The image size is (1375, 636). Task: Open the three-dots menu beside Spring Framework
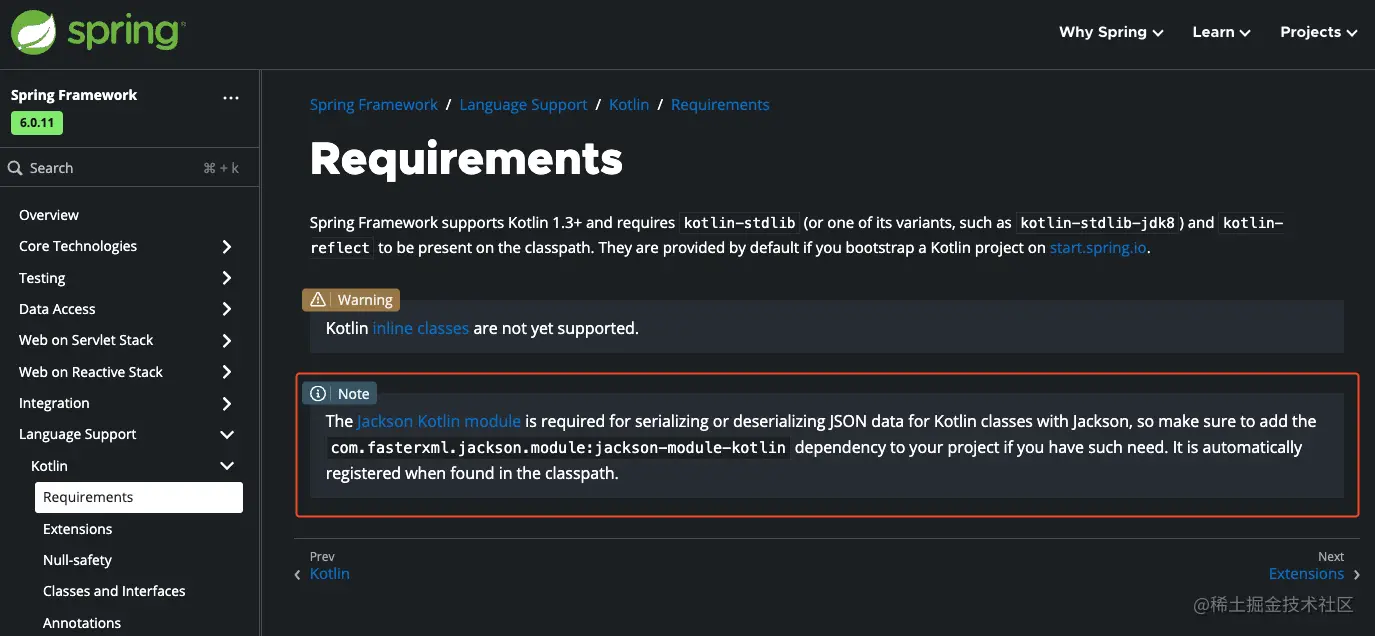point(231,98)
